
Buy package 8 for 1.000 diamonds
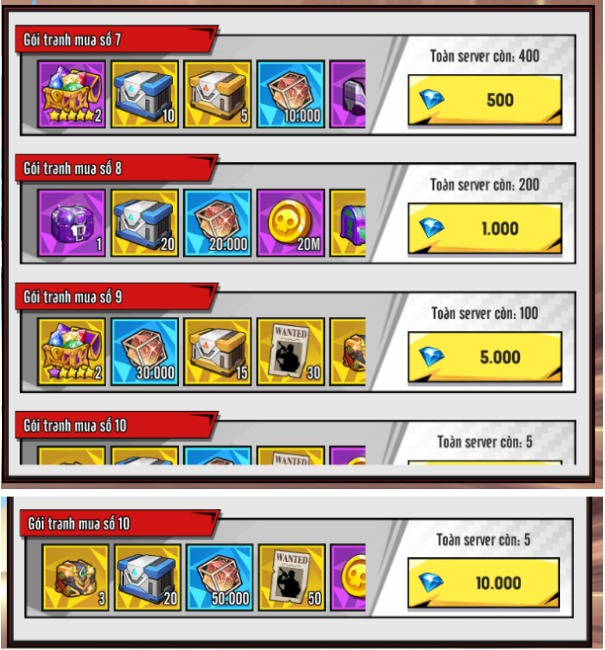pyautogui.click(x=485, y=228)
